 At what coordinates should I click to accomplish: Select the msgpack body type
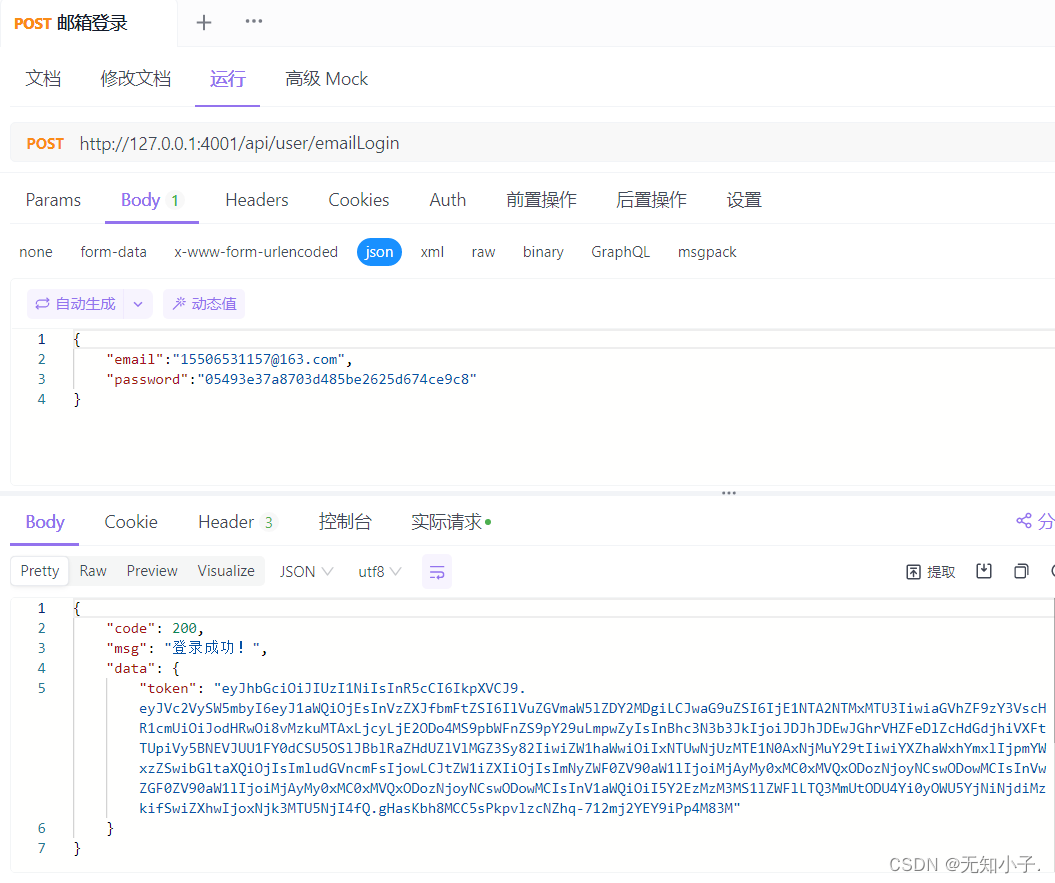pyautogui.click(x=707, y=252)
